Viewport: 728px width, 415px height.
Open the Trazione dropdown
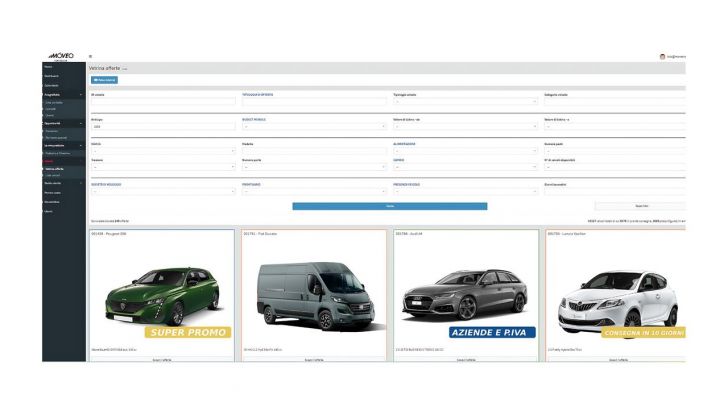tap(163, 167)
